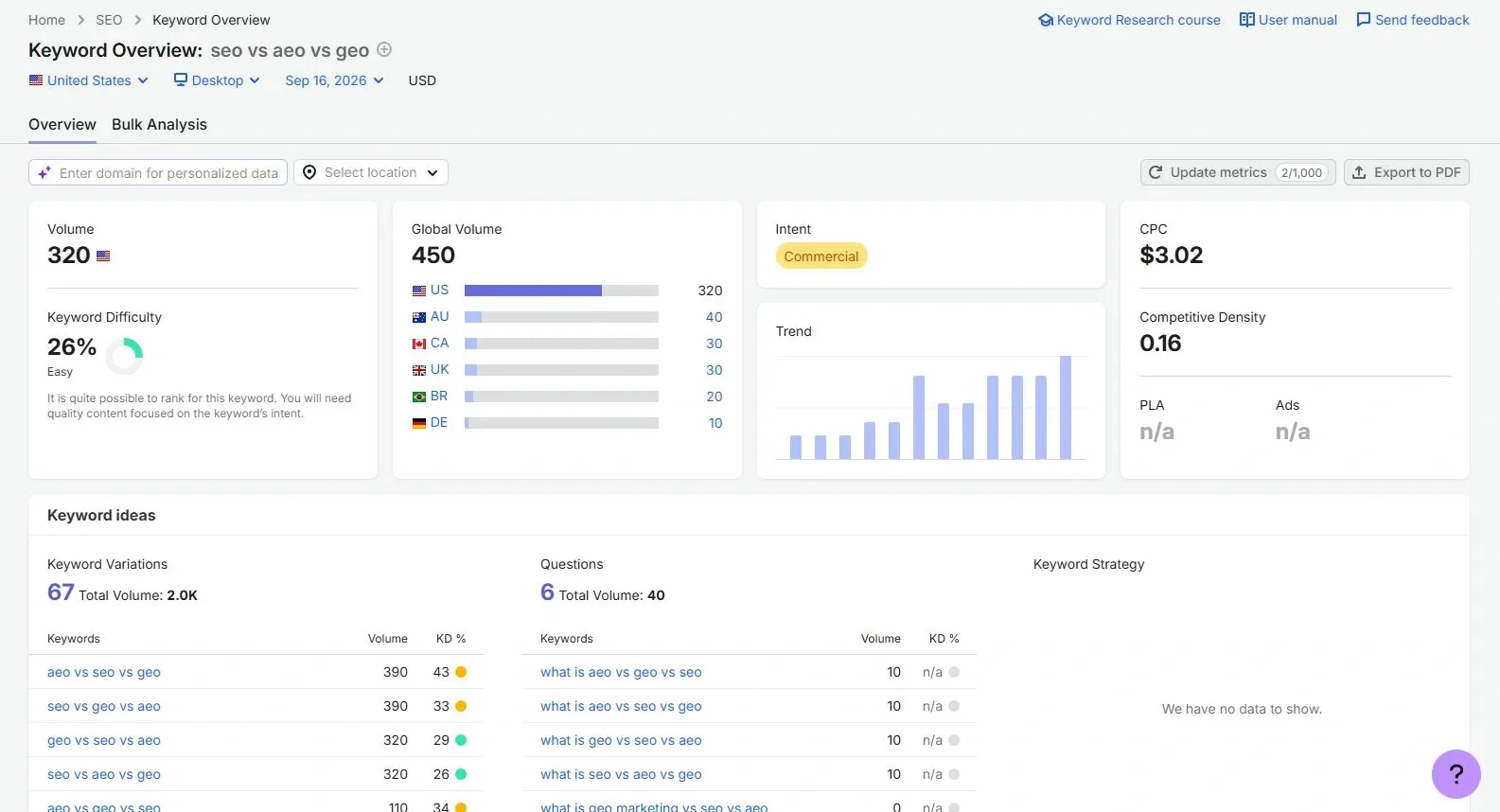1500x812 pixels.
Task: Click the Export to PDF button
Action: click(1406, 172)
